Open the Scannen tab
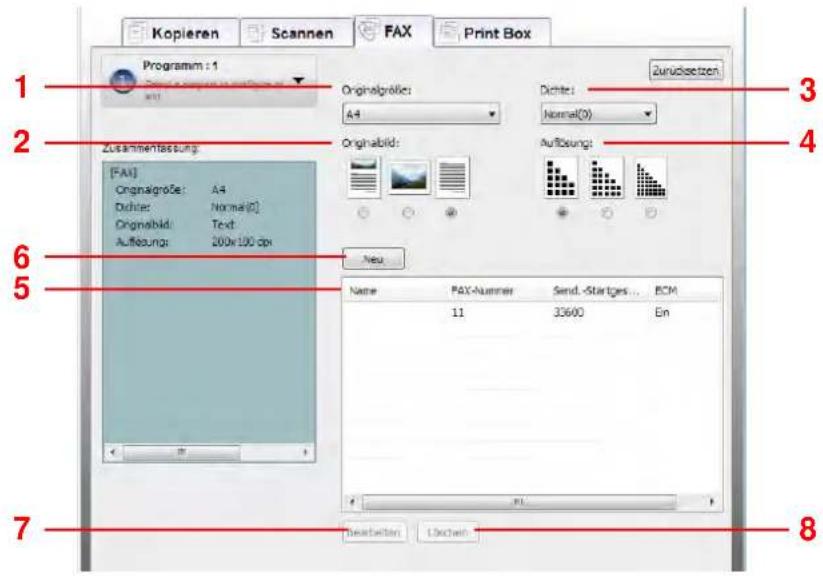 point(297,33)
